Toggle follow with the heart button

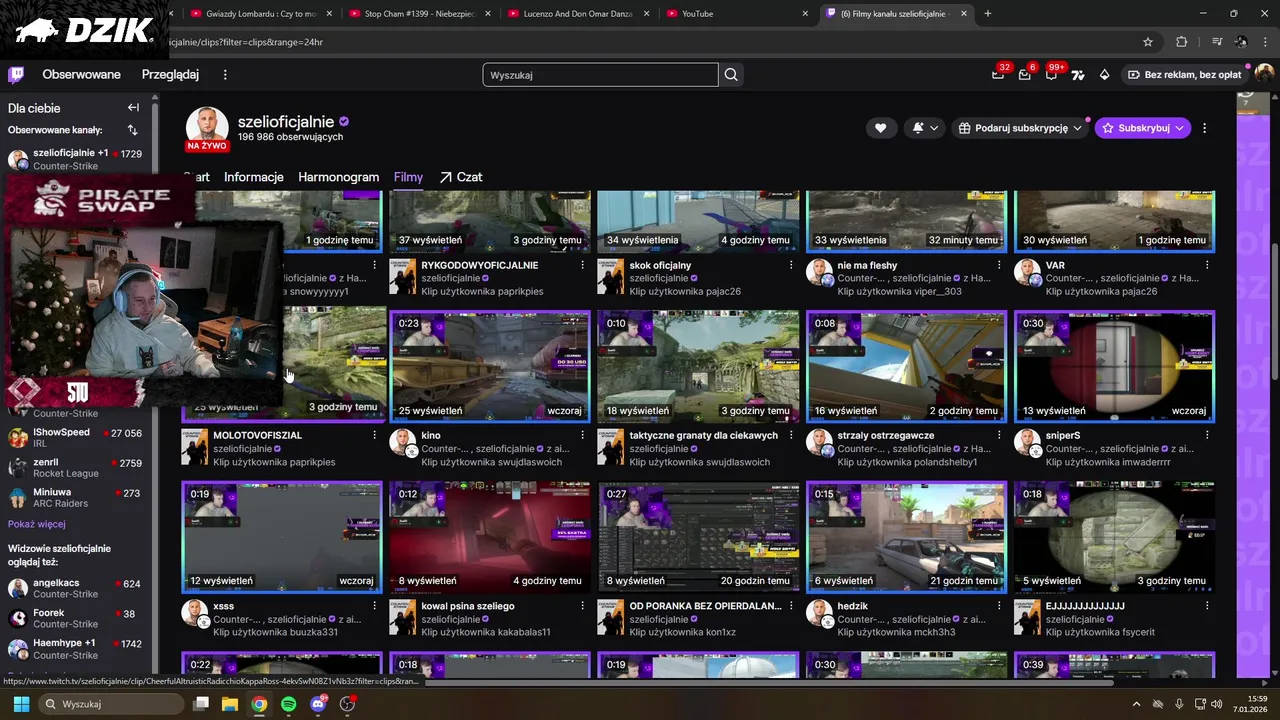(x=880, y=128)
